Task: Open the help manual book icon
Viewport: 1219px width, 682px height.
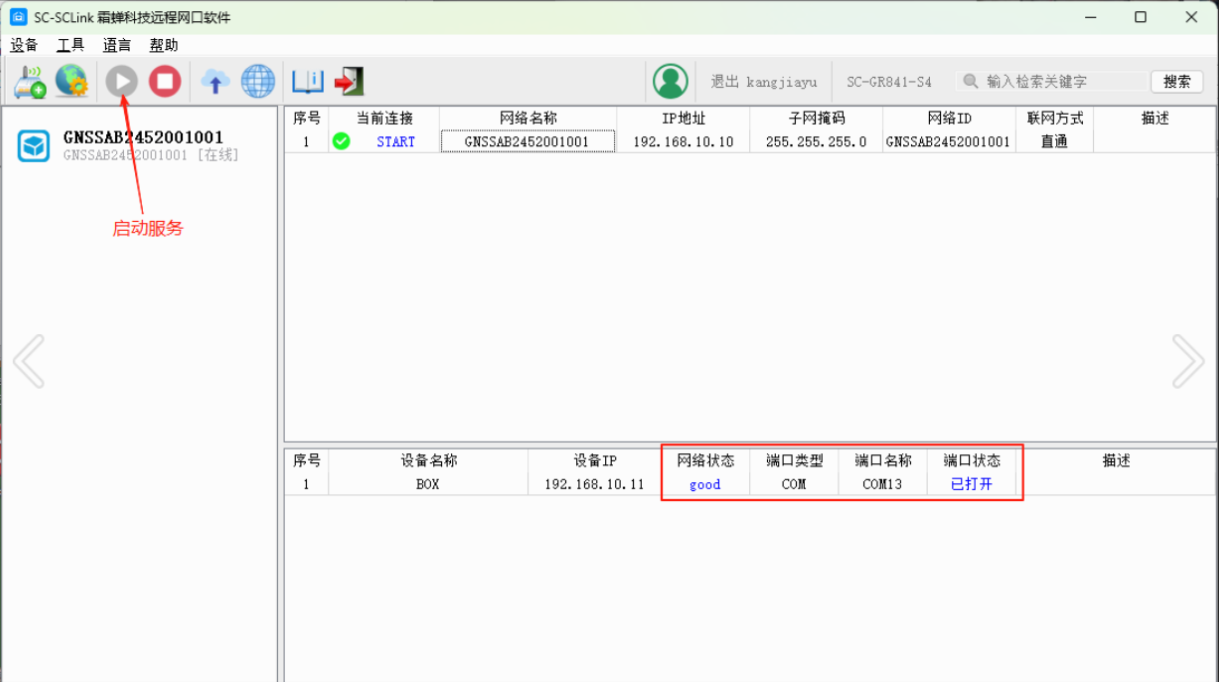Action: 307,81
